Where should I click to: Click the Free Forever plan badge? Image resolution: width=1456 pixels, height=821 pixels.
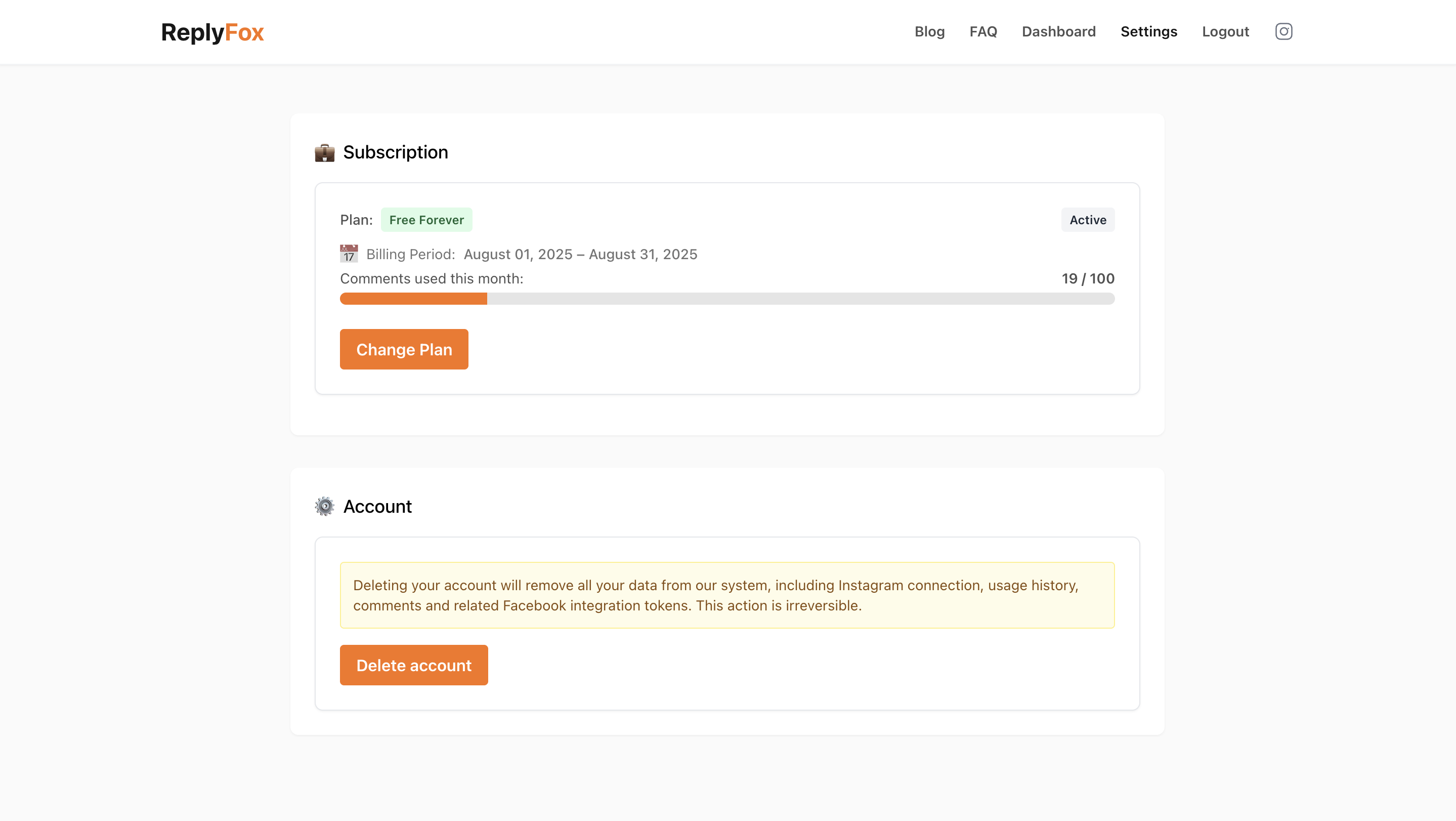tap(426, 220)
